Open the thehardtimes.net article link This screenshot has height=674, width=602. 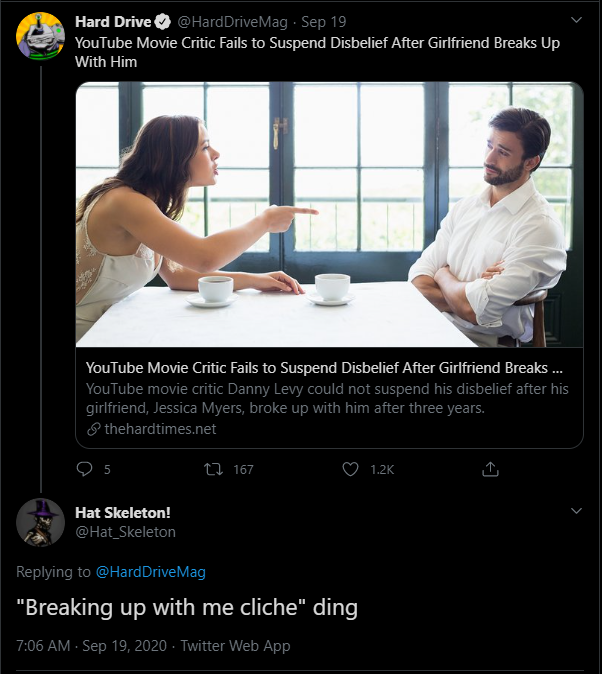[x=160, y=429]
